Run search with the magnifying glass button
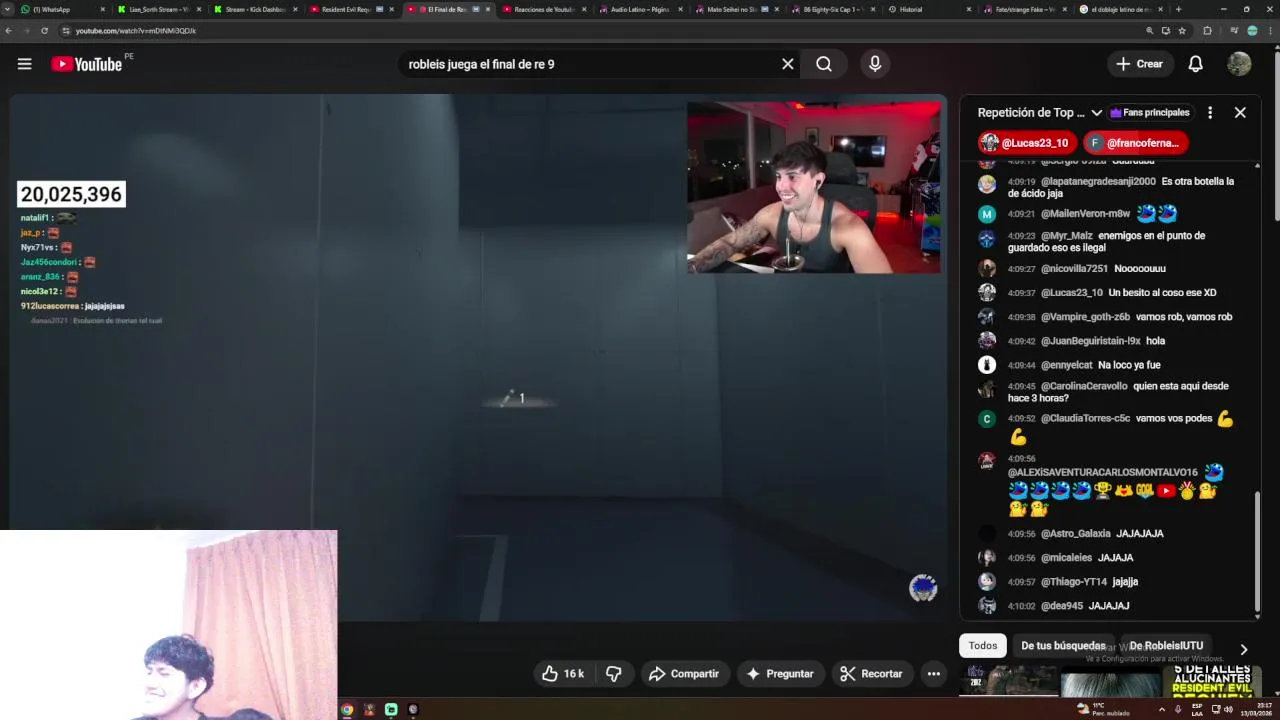 [x=824, y=64]
